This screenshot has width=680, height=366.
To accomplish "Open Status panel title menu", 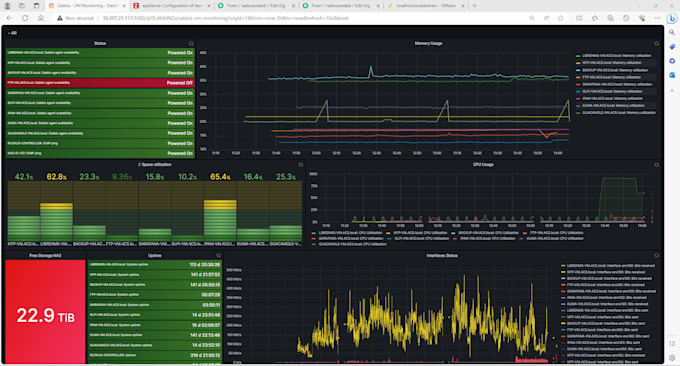I will point(100,43).
